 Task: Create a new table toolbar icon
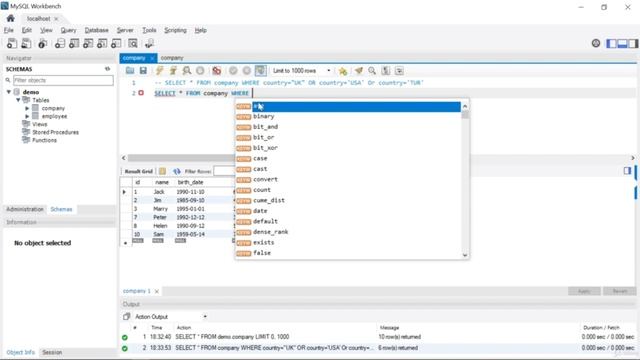74,43
